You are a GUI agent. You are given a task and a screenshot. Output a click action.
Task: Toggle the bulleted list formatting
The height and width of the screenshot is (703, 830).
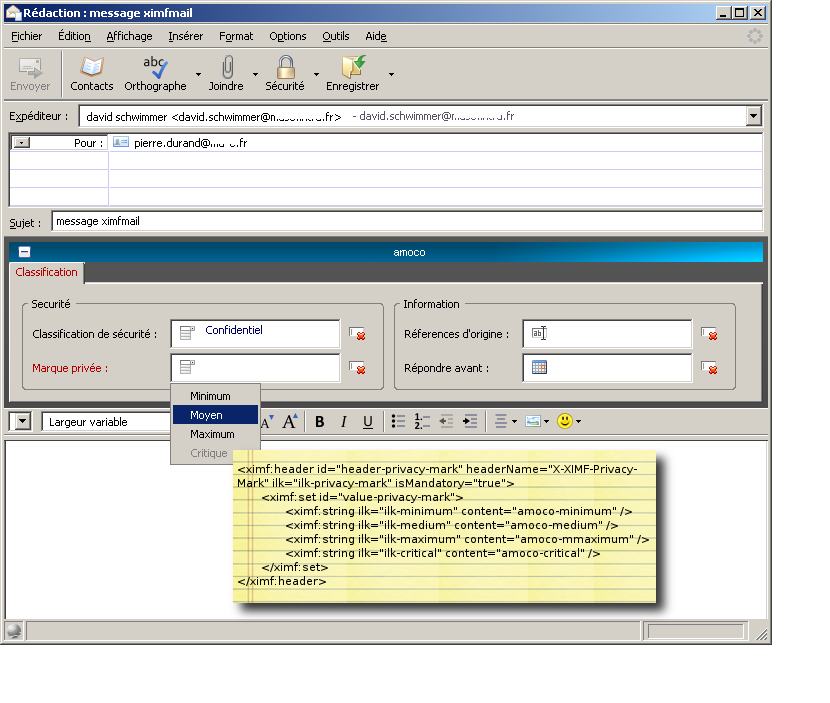396,421
